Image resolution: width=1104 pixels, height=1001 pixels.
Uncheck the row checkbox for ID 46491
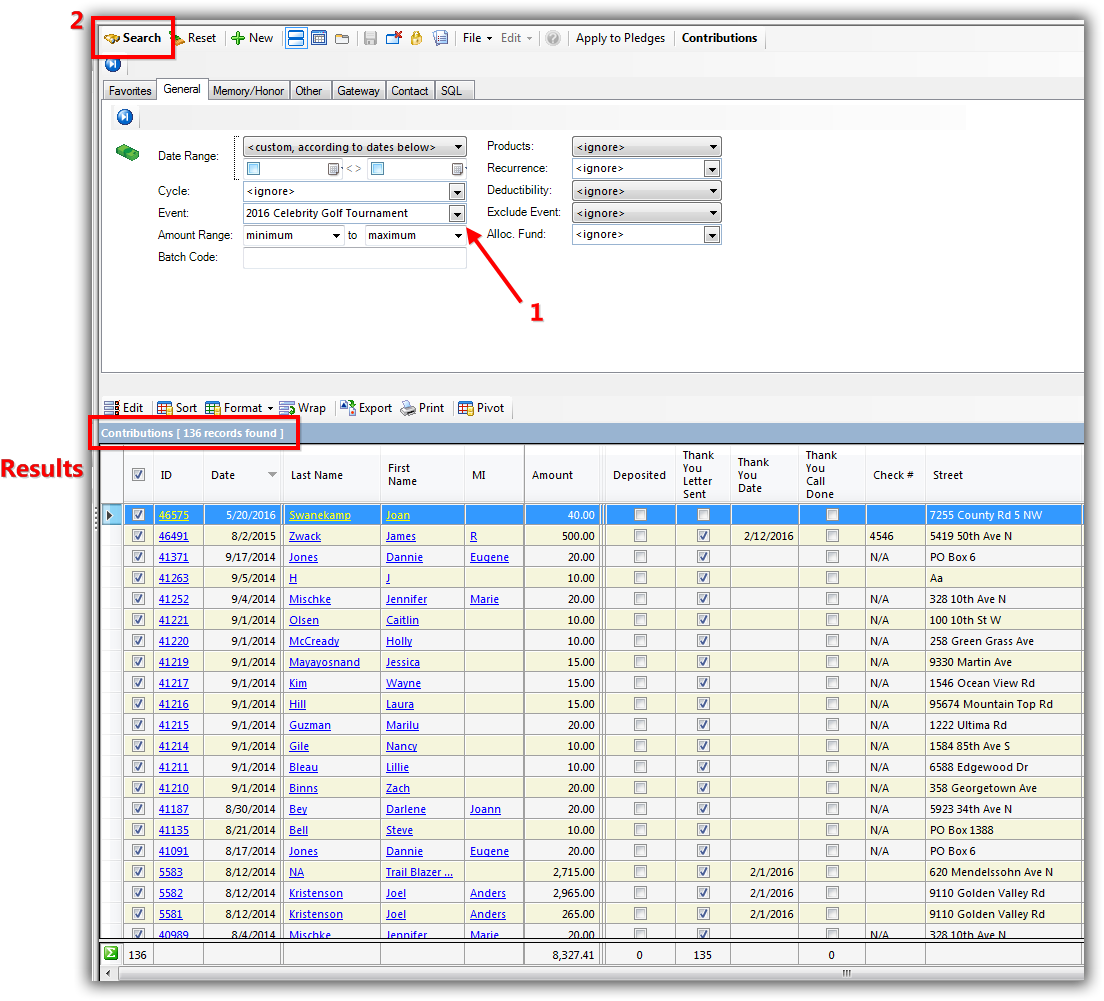pyautogui.click(x=139, y=536)
